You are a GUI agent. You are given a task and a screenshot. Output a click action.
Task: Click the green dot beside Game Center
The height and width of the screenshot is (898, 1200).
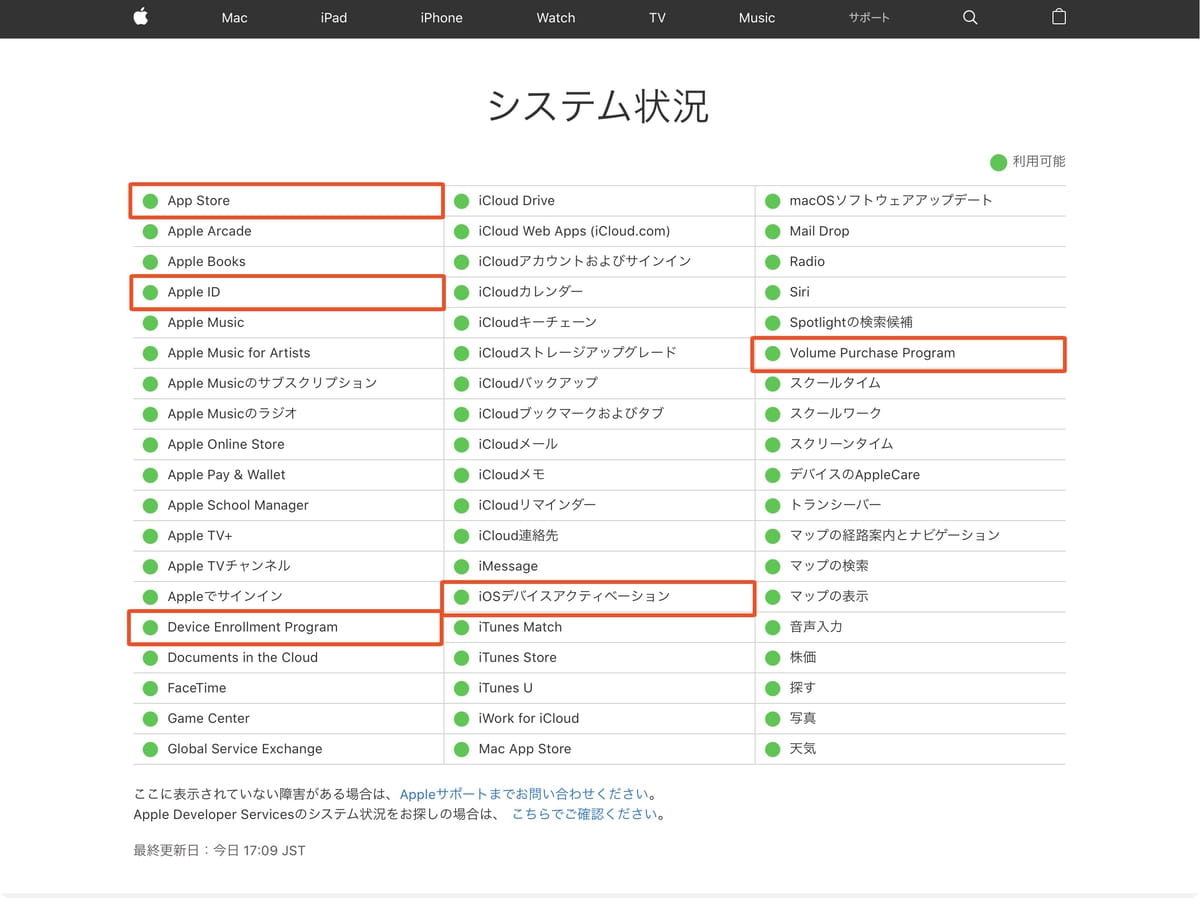coord(150,718)
